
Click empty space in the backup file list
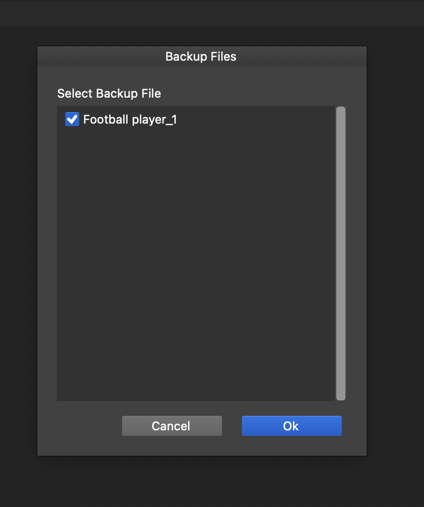click(x=196, y=260)
